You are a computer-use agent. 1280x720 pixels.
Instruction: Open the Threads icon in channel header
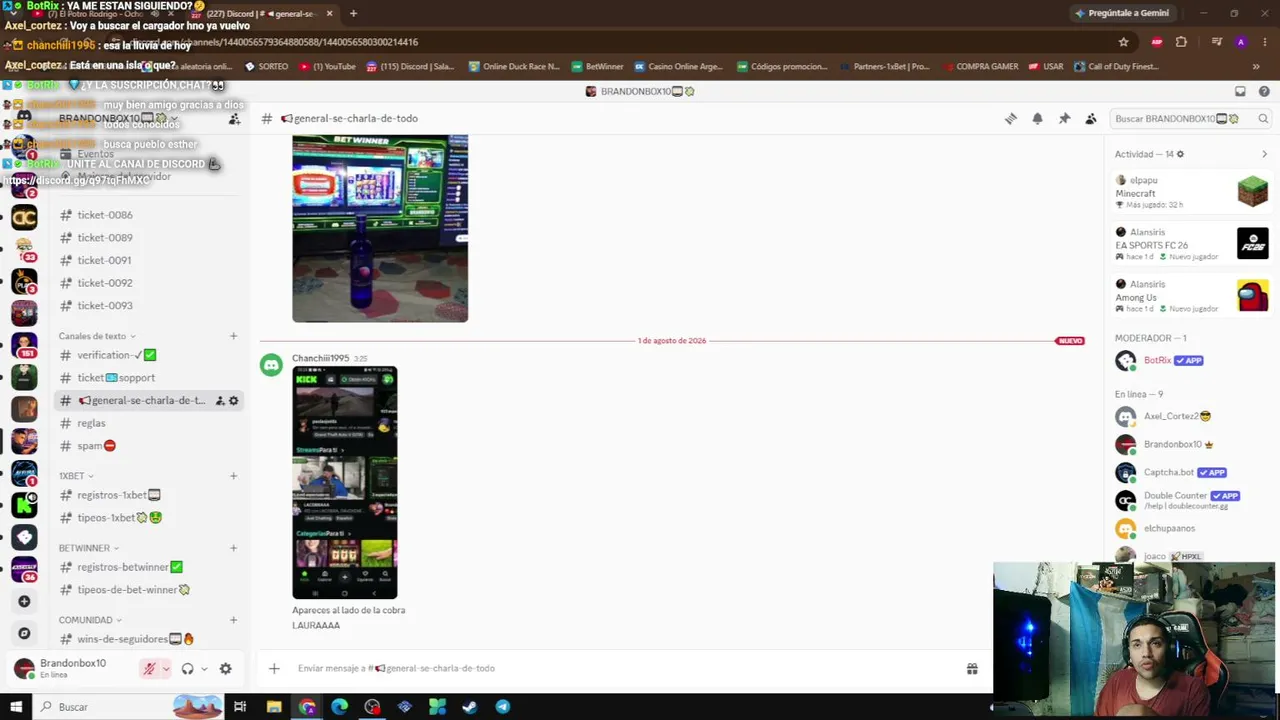1011,118
